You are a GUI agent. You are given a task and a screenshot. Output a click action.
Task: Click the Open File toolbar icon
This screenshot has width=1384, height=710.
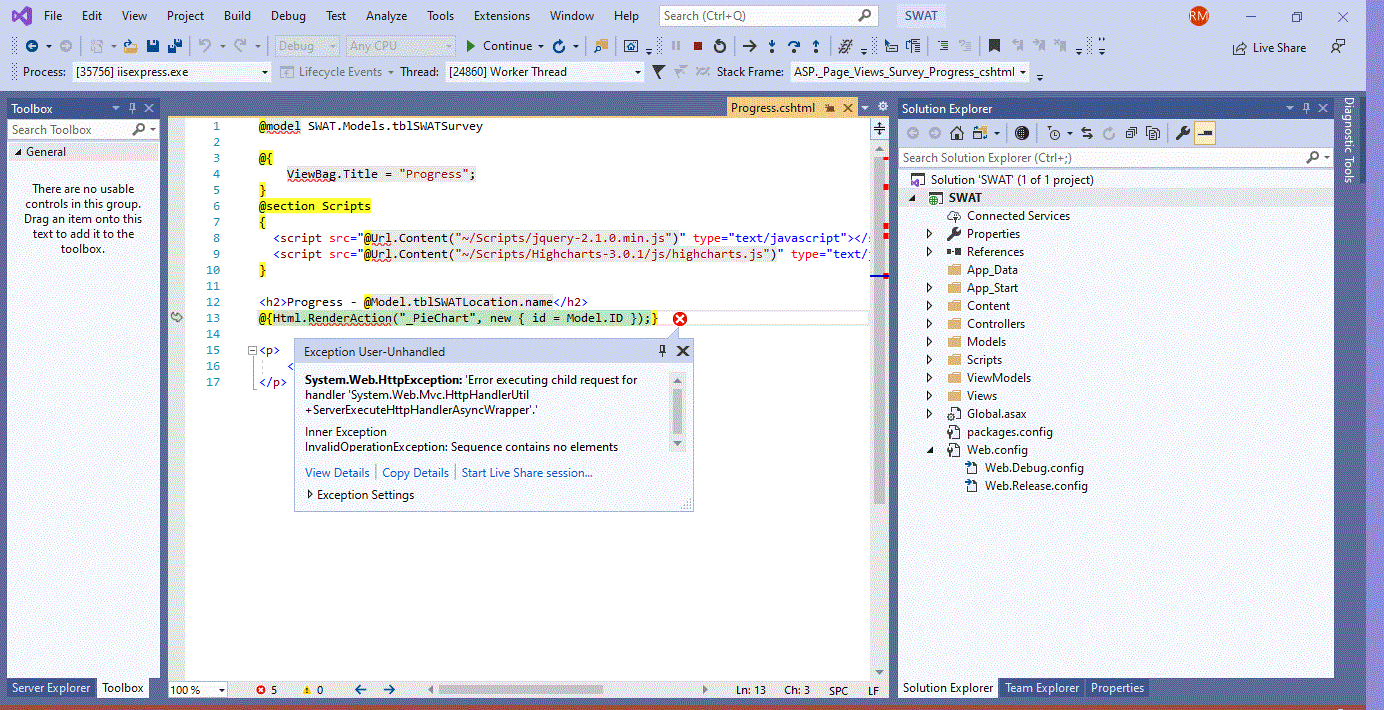tap(129, 46)
